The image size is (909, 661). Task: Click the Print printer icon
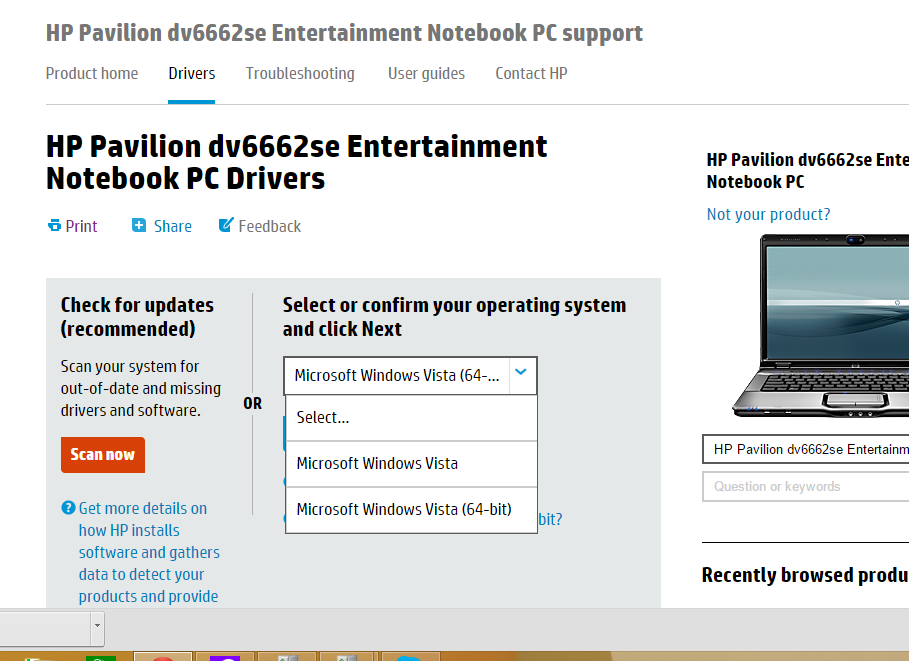54,226
